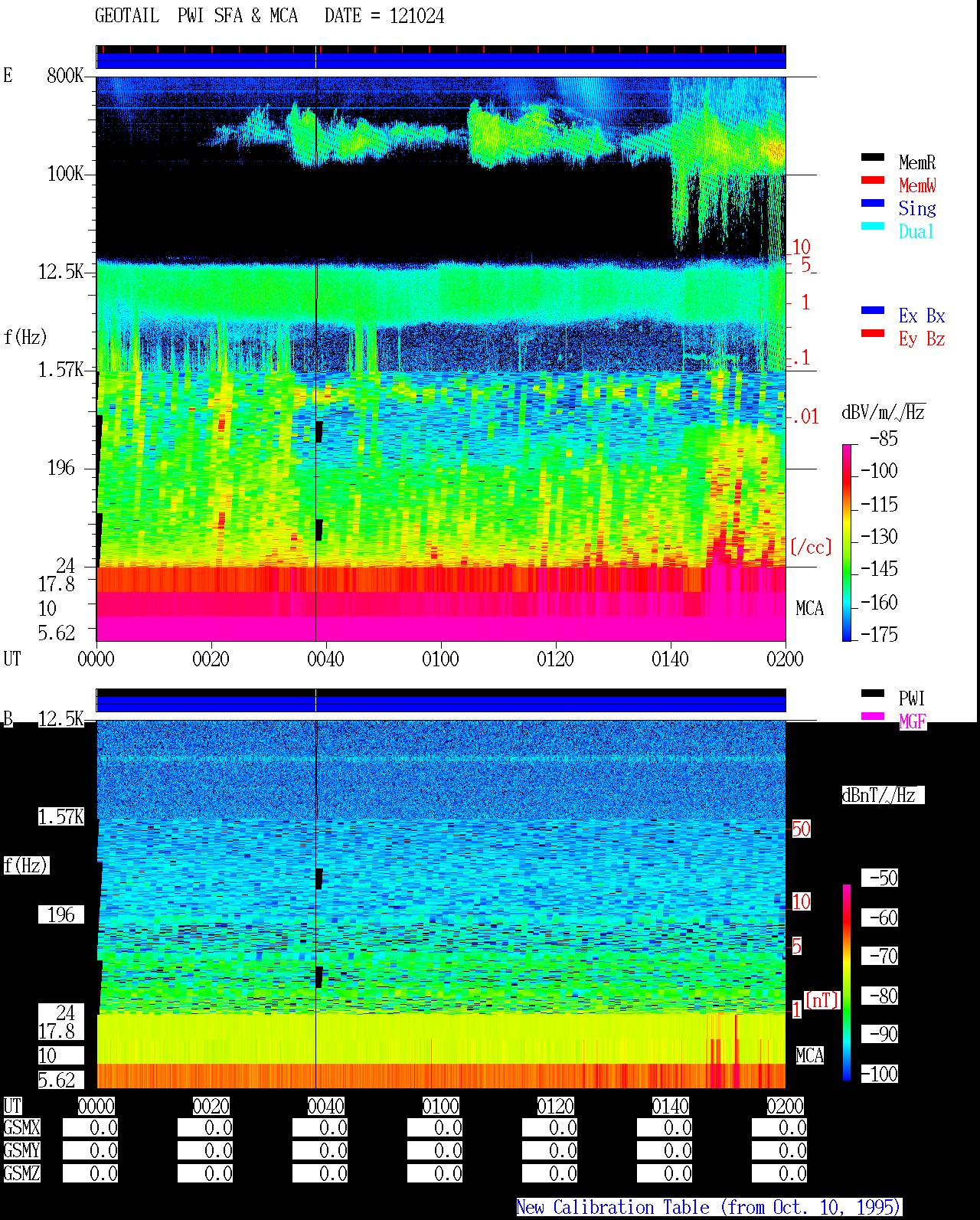Click the 100K frequency label on E panel
This screenshot has height=1220, width=980.
pos(65,173)
